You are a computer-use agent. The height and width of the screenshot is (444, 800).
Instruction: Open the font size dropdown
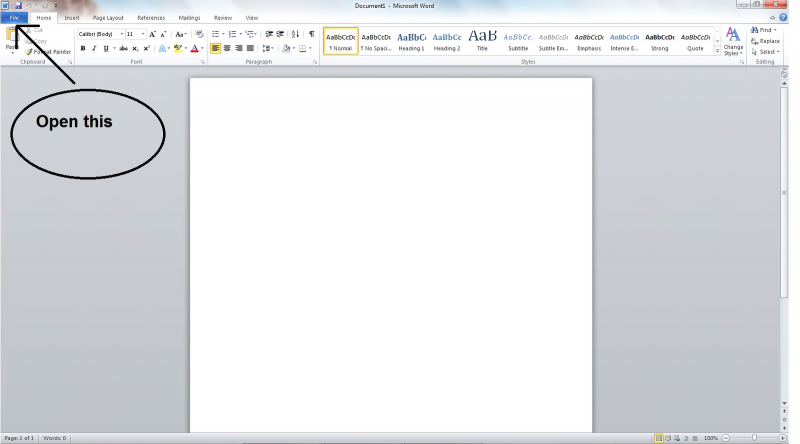click(x=141, y=34)
